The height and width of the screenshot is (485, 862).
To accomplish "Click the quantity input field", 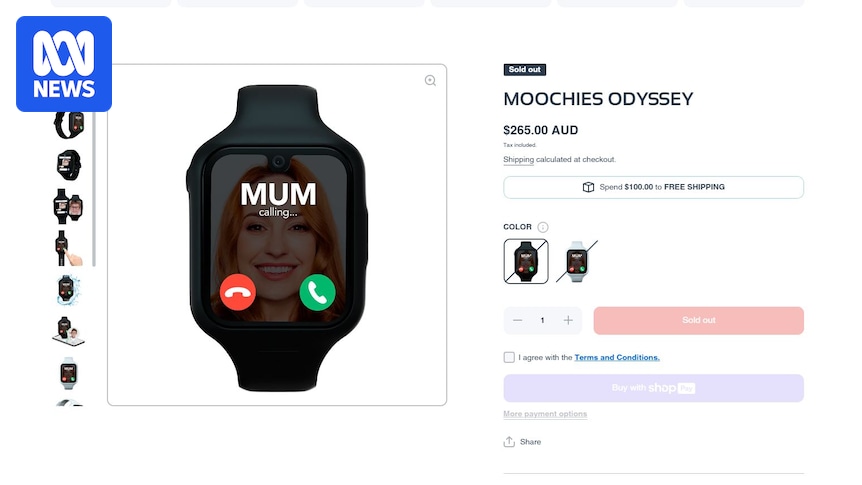I will 543,320.
